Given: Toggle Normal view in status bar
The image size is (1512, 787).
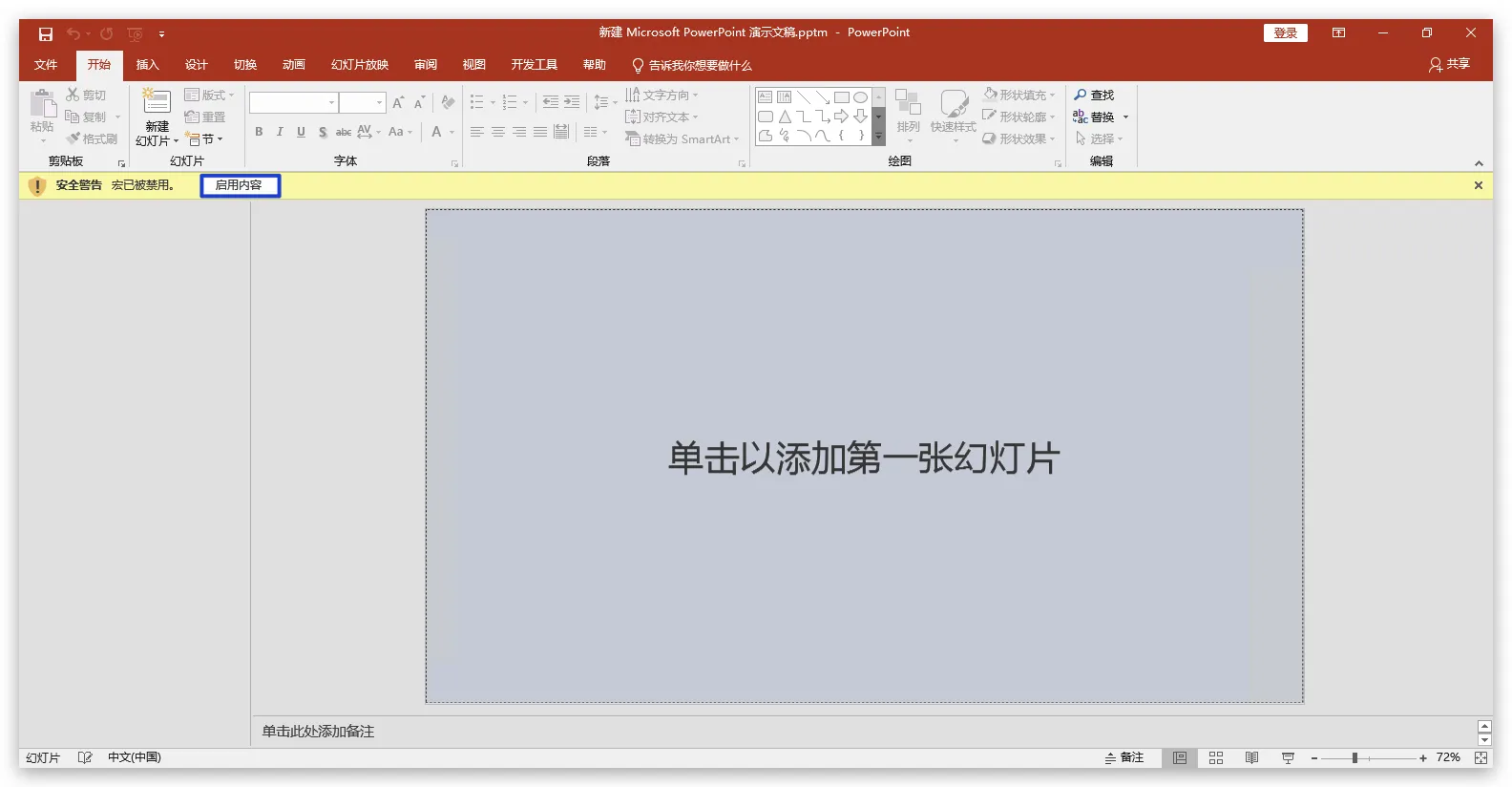Looking at the screenshot, I should 1180,757.
